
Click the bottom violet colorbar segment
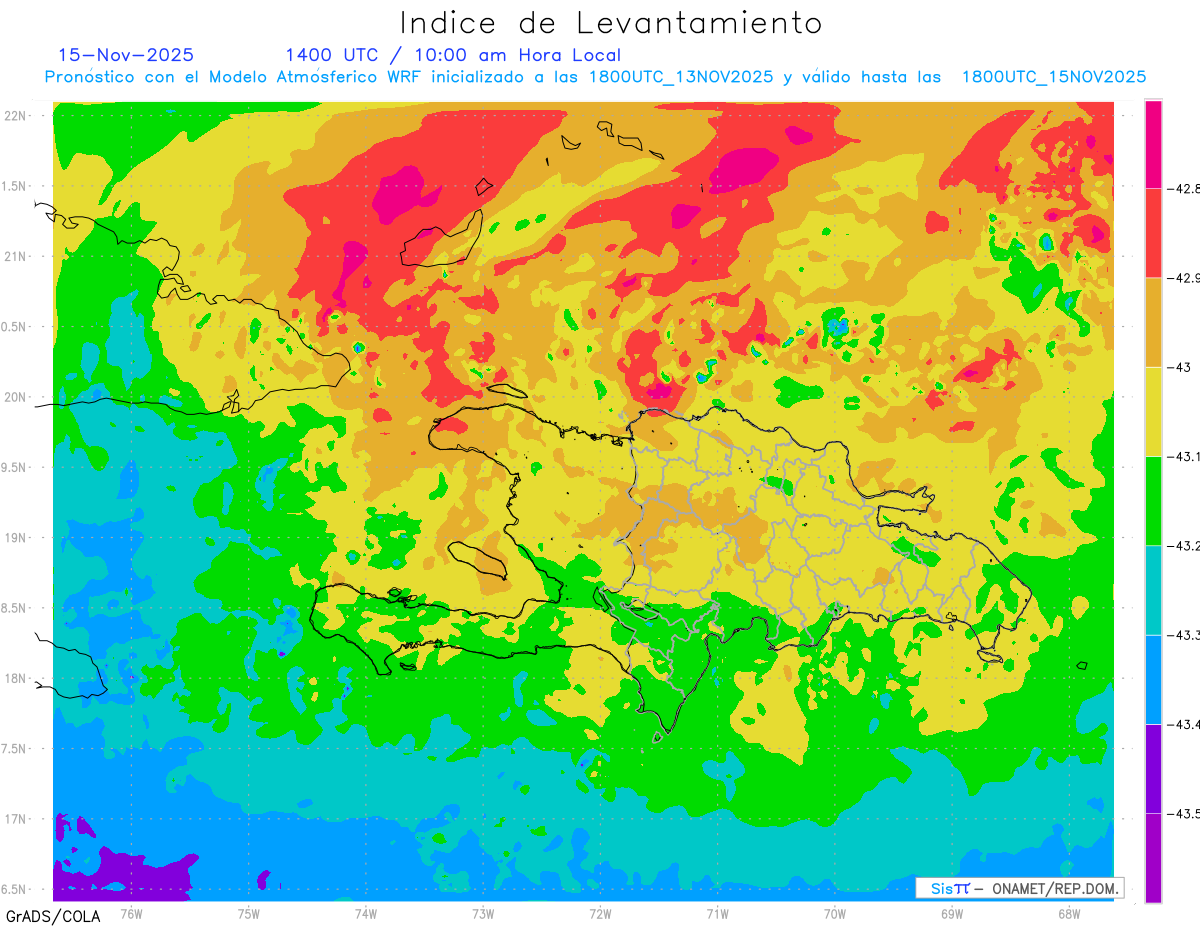[x=1153, y=858]
